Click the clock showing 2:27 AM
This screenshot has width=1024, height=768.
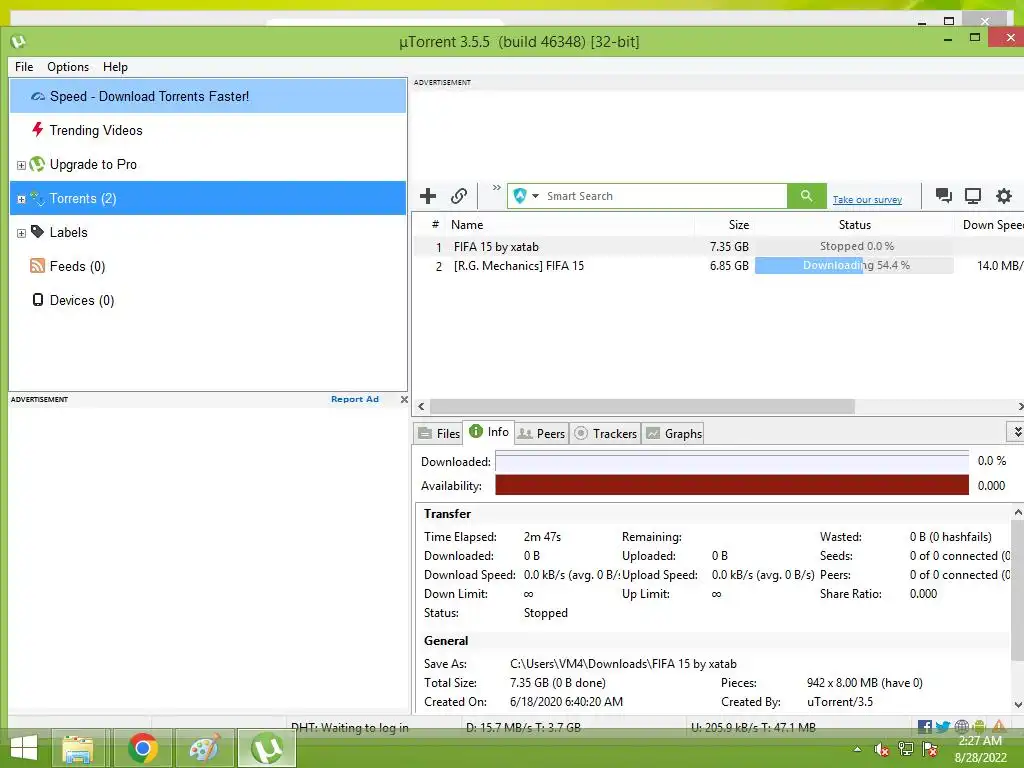[980, 741]
